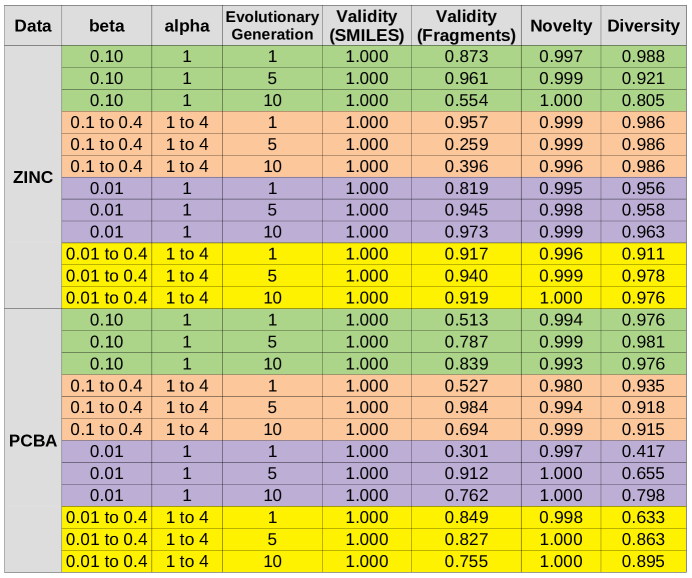The width and height of the screenshot is (692, 578).
Task: Select fragment validity value 0.873
Action: click(x=466, y=56)
